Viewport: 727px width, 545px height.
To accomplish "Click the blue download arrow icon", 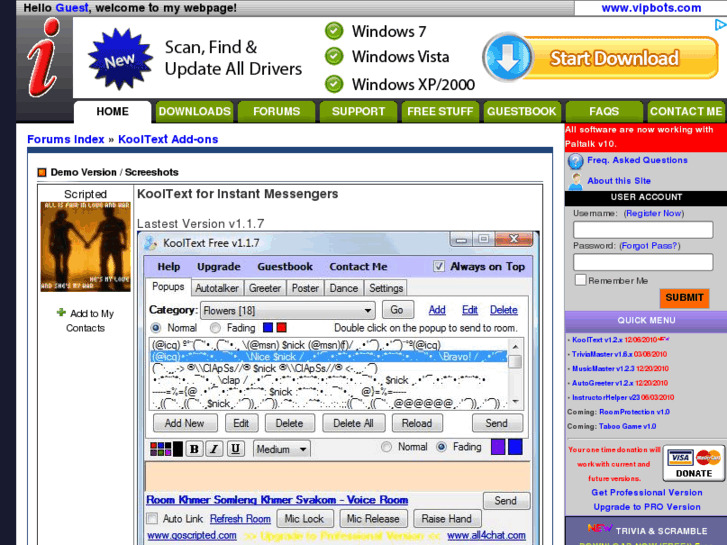I will 508,58.
